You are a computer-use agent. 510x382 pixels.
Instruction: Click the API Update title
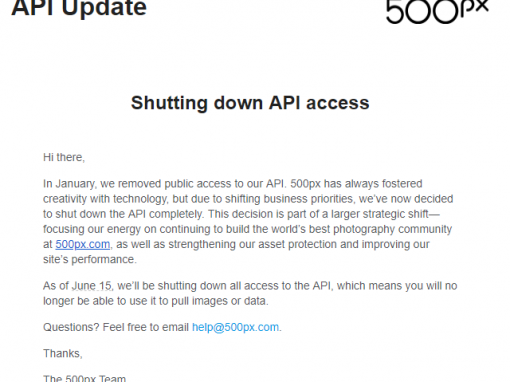79,8
